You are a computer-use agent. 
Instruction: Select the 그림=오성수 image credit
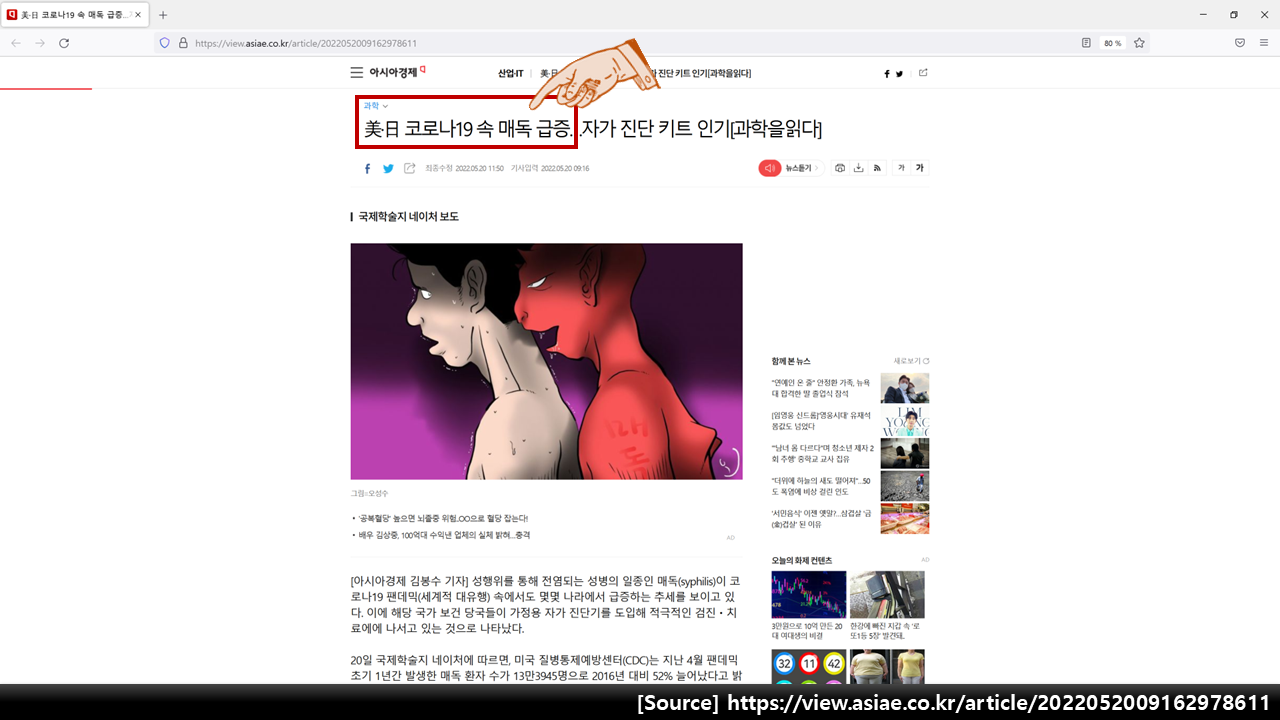(x=369, y=493)
